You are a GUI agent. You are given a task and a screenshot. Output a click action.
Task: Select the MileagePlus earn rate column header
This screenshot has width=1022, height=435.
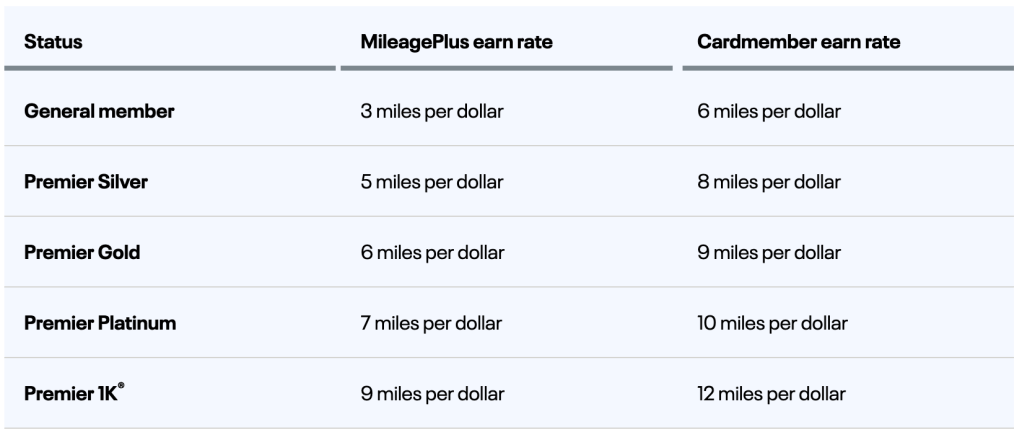(456, 42)
